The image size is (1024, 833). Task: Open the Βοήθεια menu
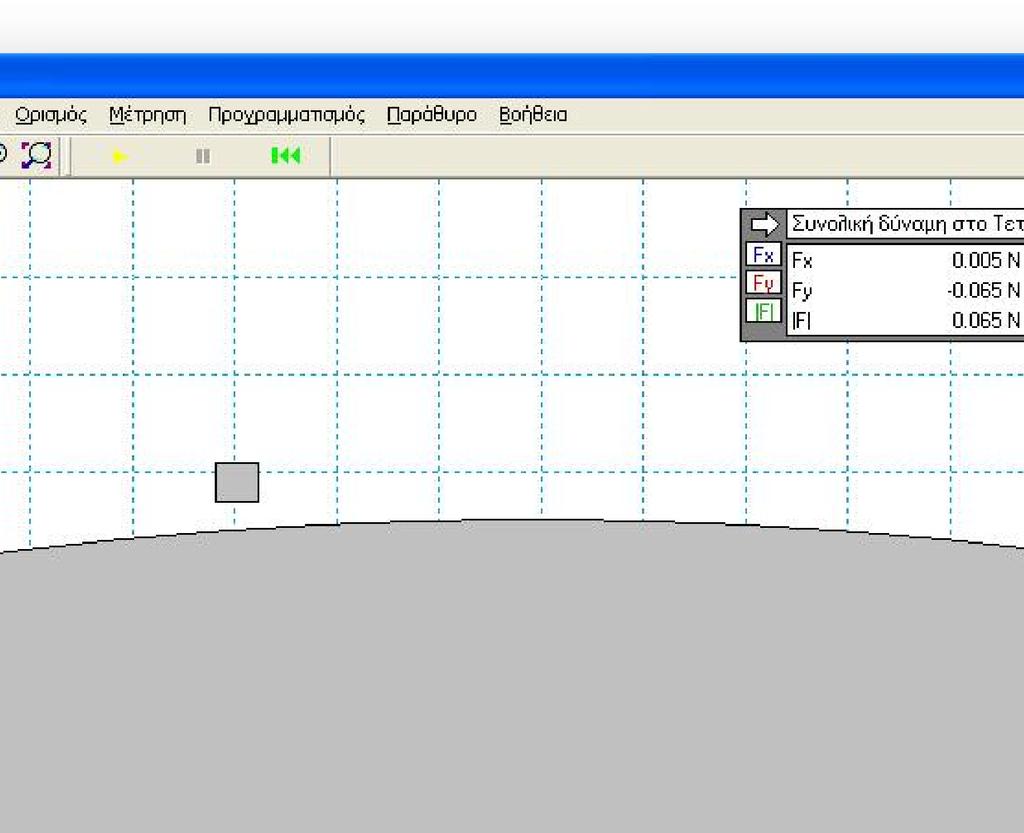click(x=533, y=115)
